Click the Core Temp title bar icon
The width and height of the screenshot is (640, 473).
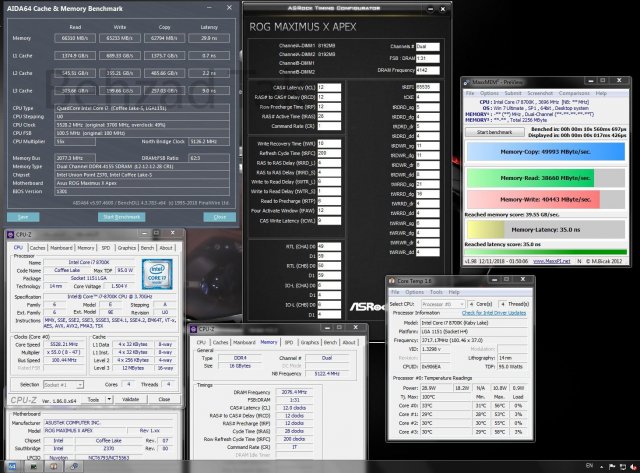tap(392, 281)
